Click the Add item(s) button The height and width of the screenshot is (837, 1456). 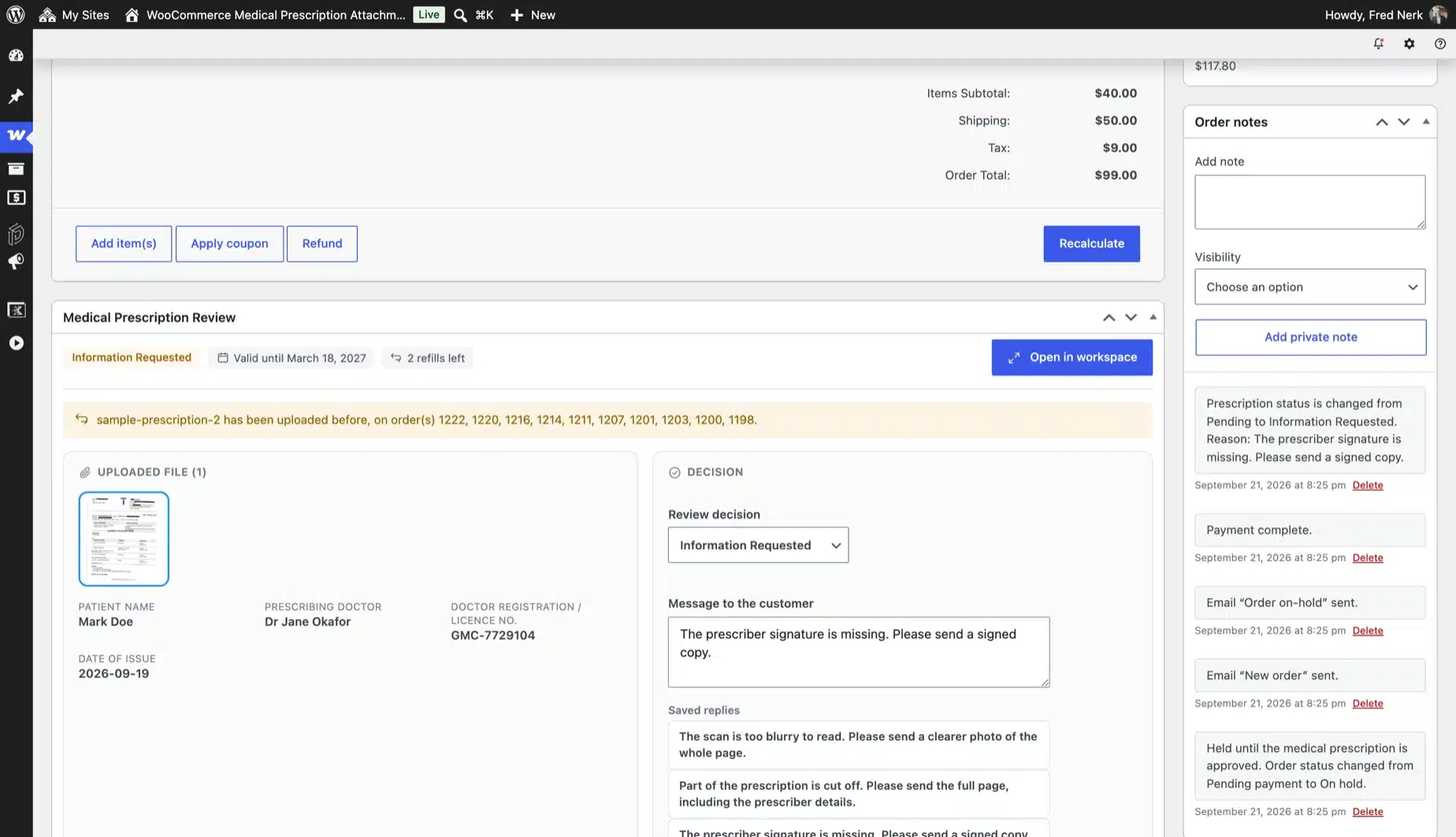coord(124,244)
